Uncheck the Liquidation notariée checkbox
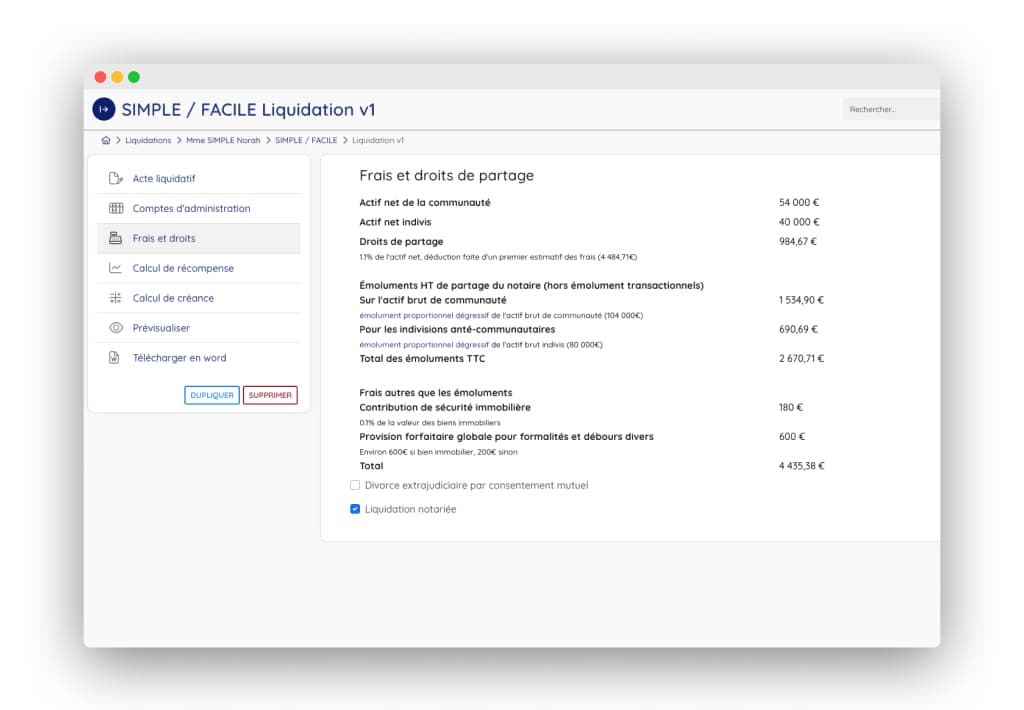 (x=355, y=509)
